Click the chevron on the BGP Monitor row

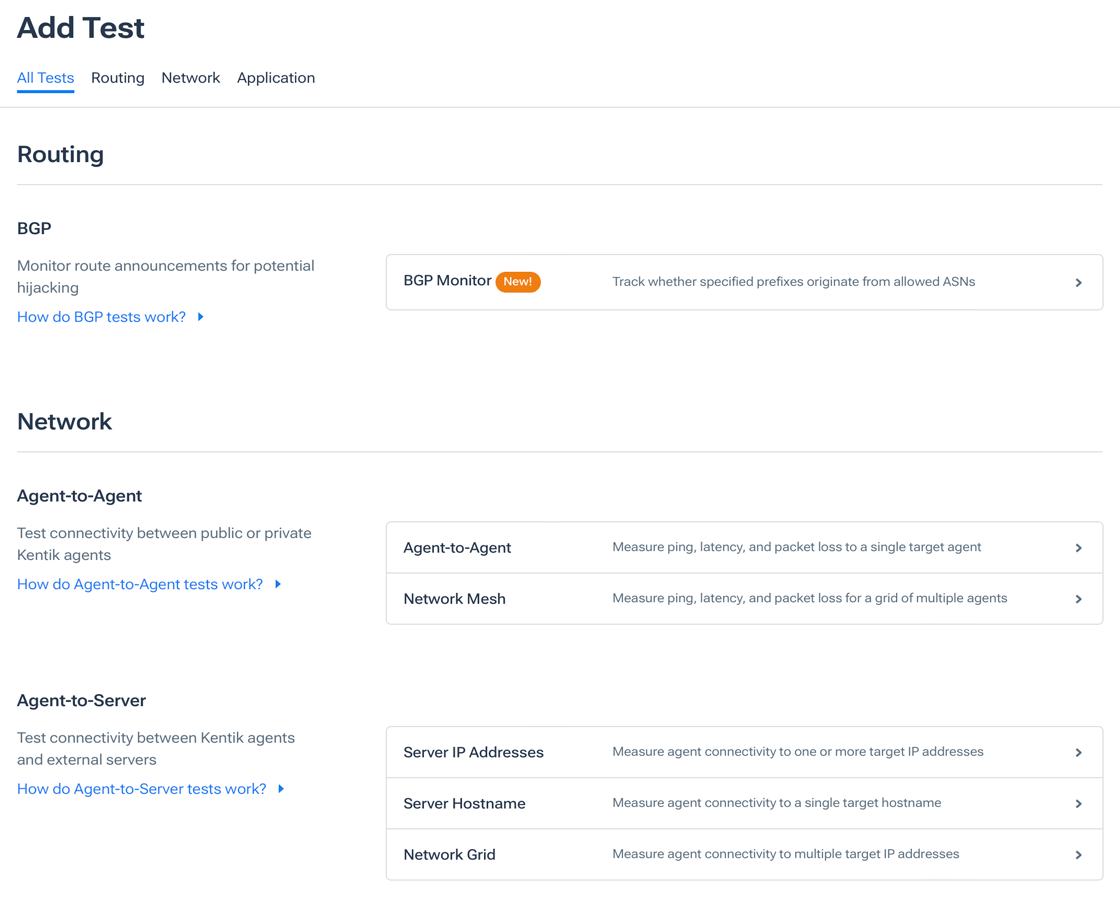coord(1079,282)
